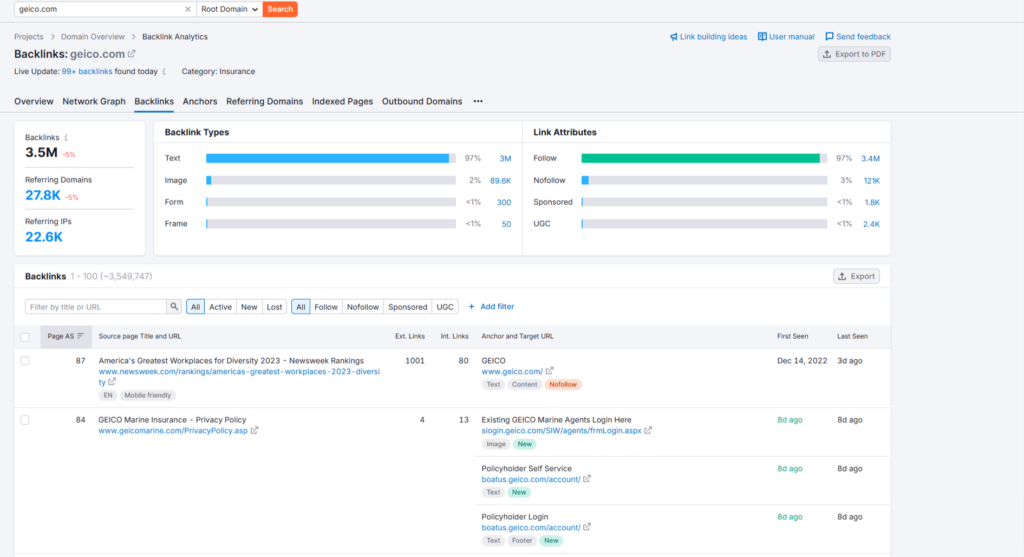The width and height of the screenshot is (1024, 557).
Task: Switch to the Overview tab
Action: (34, 101)
